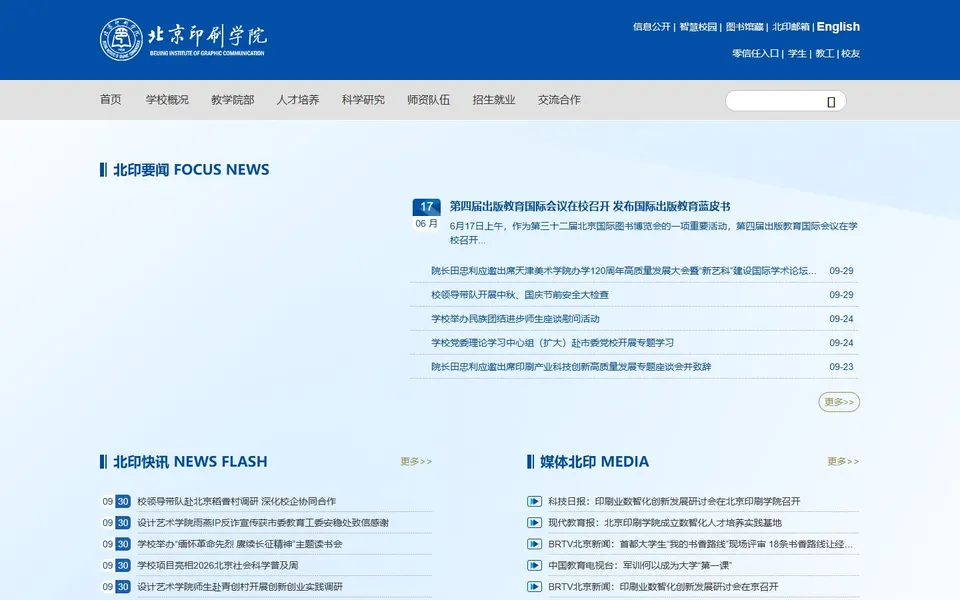
Task: Open 科学研究 navigation menu
Action: tap(363, 99)
